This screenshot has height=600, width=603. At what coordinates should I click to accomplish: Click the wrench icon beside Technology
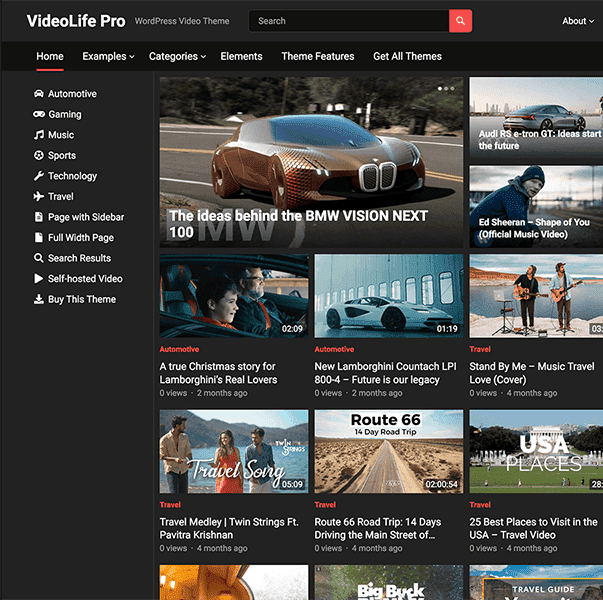coord(39,176)
